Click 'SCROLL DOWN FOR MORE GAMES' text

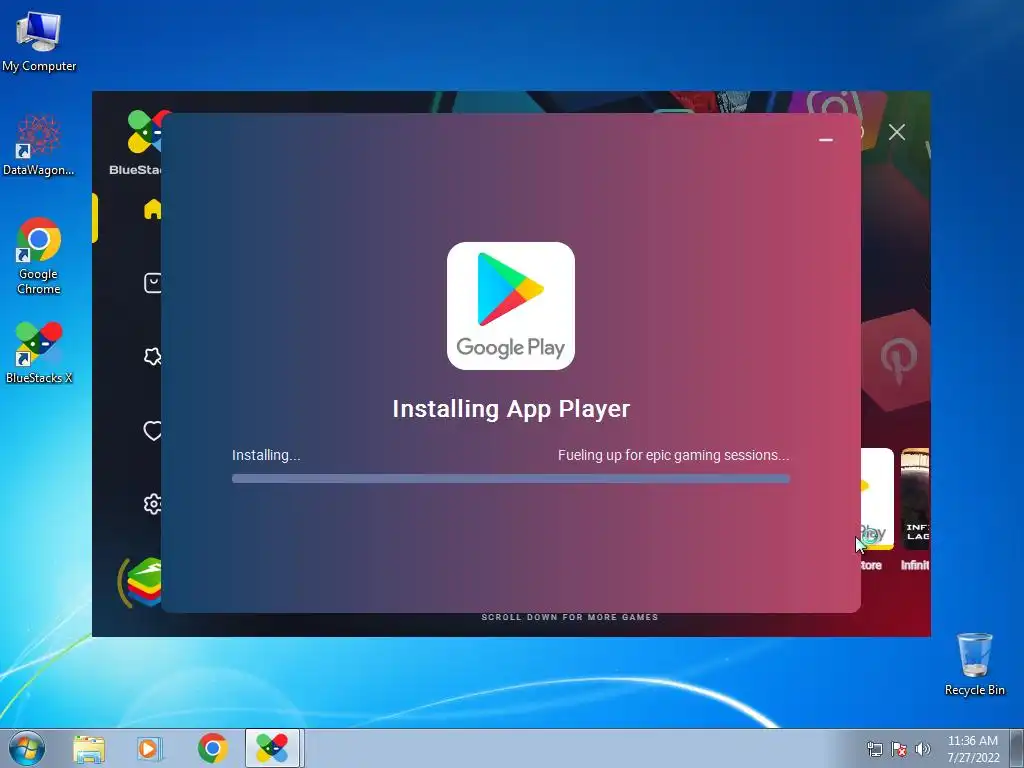click(569, 617)
